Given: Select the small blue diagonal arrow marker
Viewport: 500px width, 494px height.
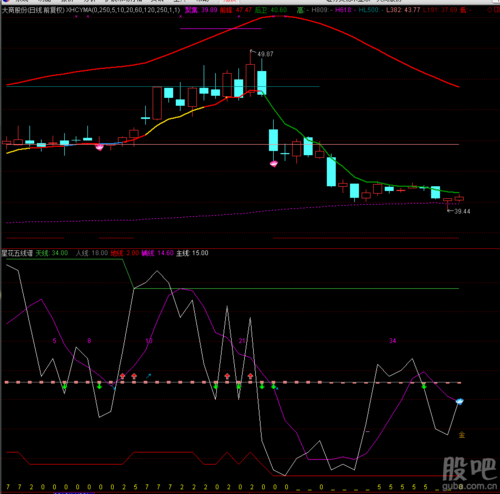Looking at the screenshot, I should [148, 376].
